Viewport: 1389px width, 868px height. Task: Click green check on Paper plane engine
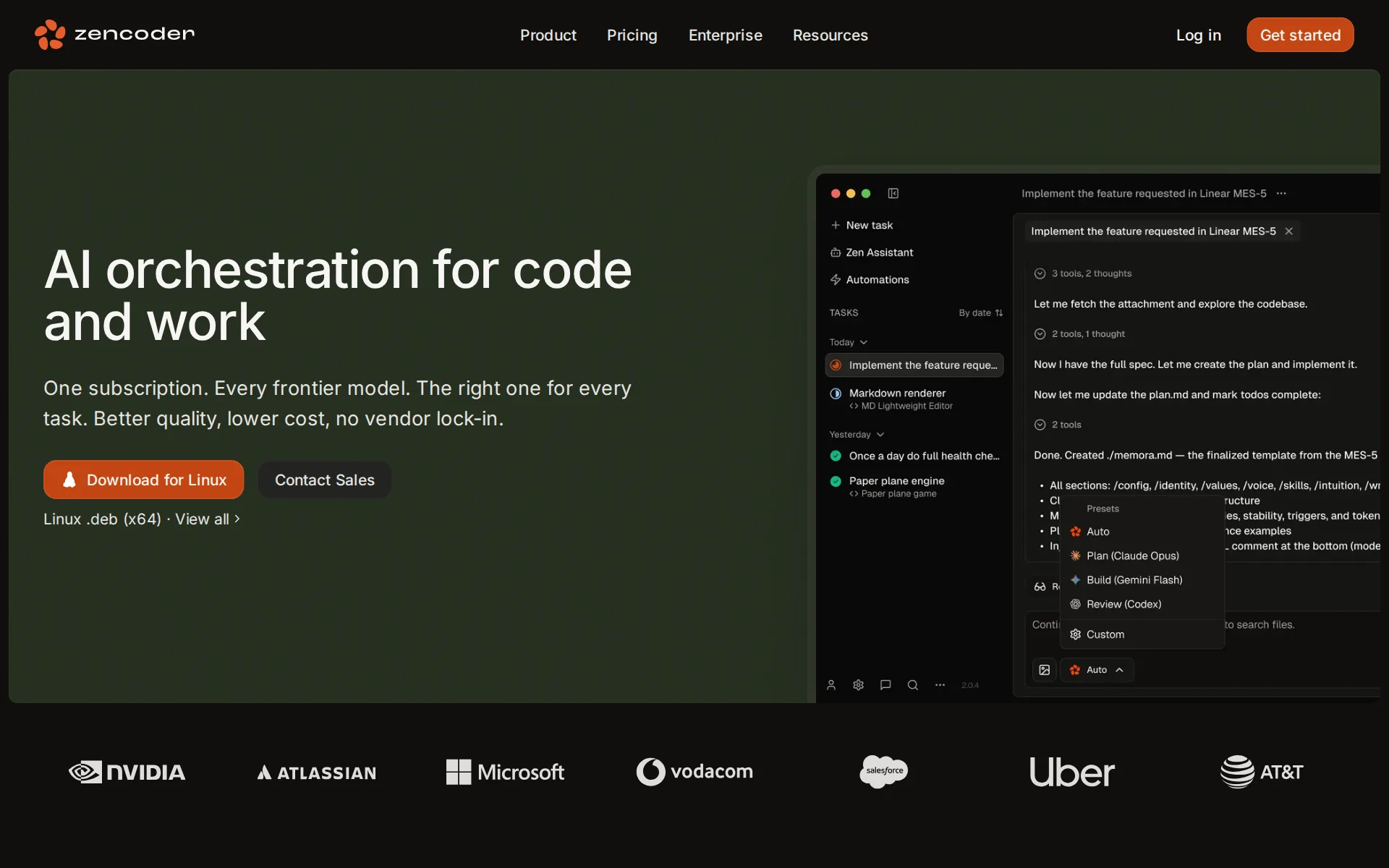(x=836, y=481)
